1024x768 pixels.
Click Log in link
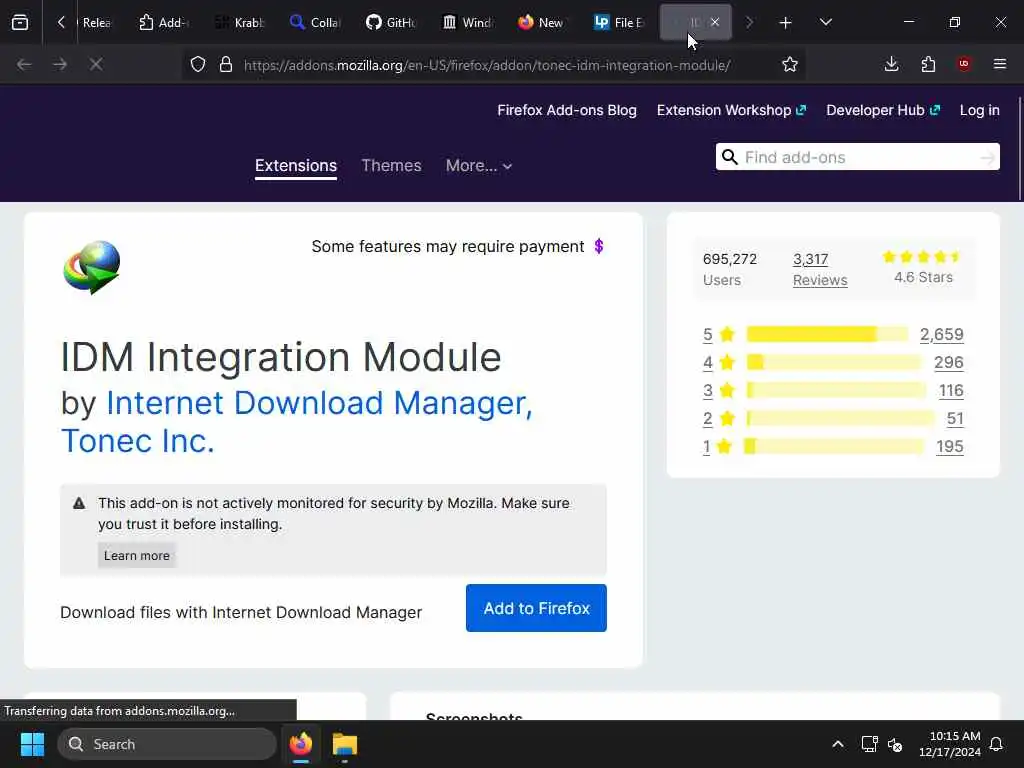coord(980,110)
